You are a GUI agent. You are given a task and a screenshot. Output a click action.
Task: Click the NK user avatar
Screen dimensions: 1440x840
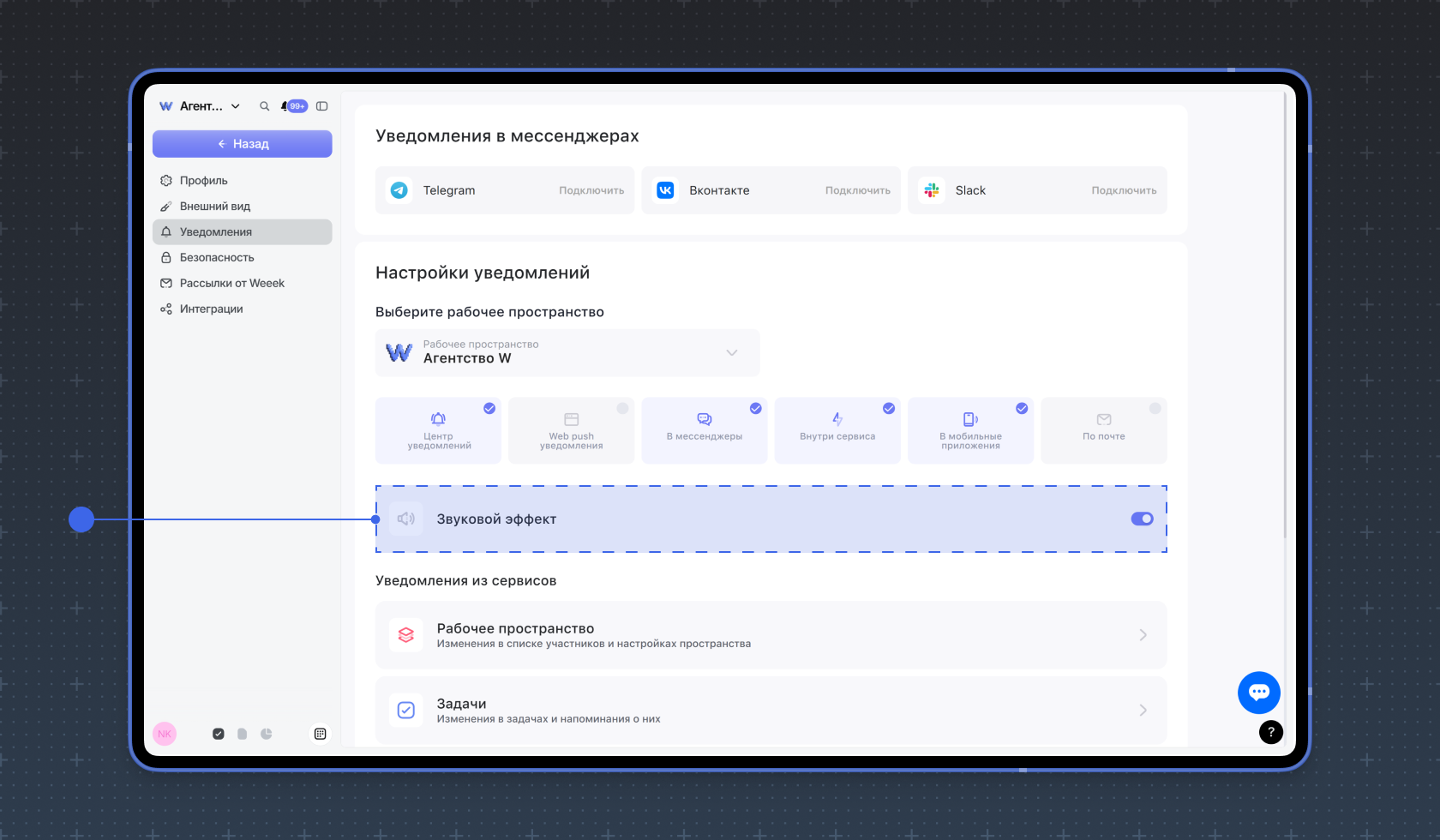[x=165, y=734]
